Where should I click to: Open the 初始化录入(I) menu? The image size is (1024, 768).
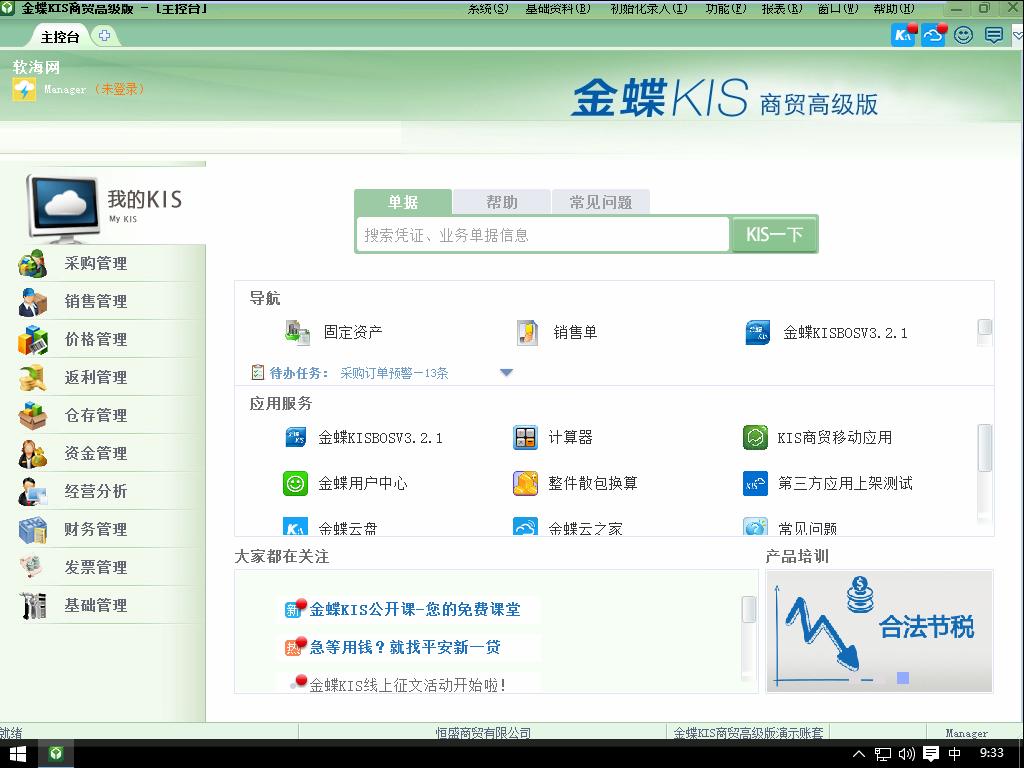tap(648, 8)
